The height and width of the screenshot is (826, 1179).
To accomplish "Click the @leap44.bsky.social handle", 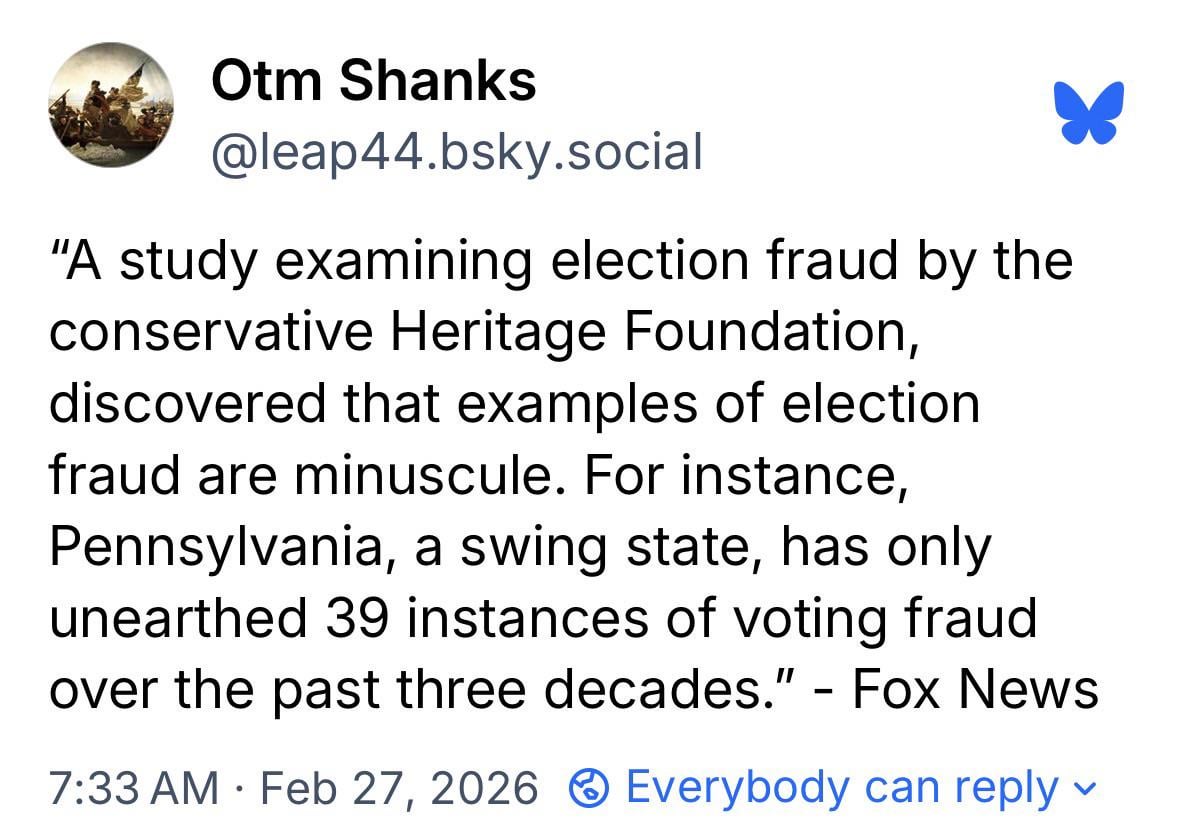I will pyautogui.click(x=456, y=152).
